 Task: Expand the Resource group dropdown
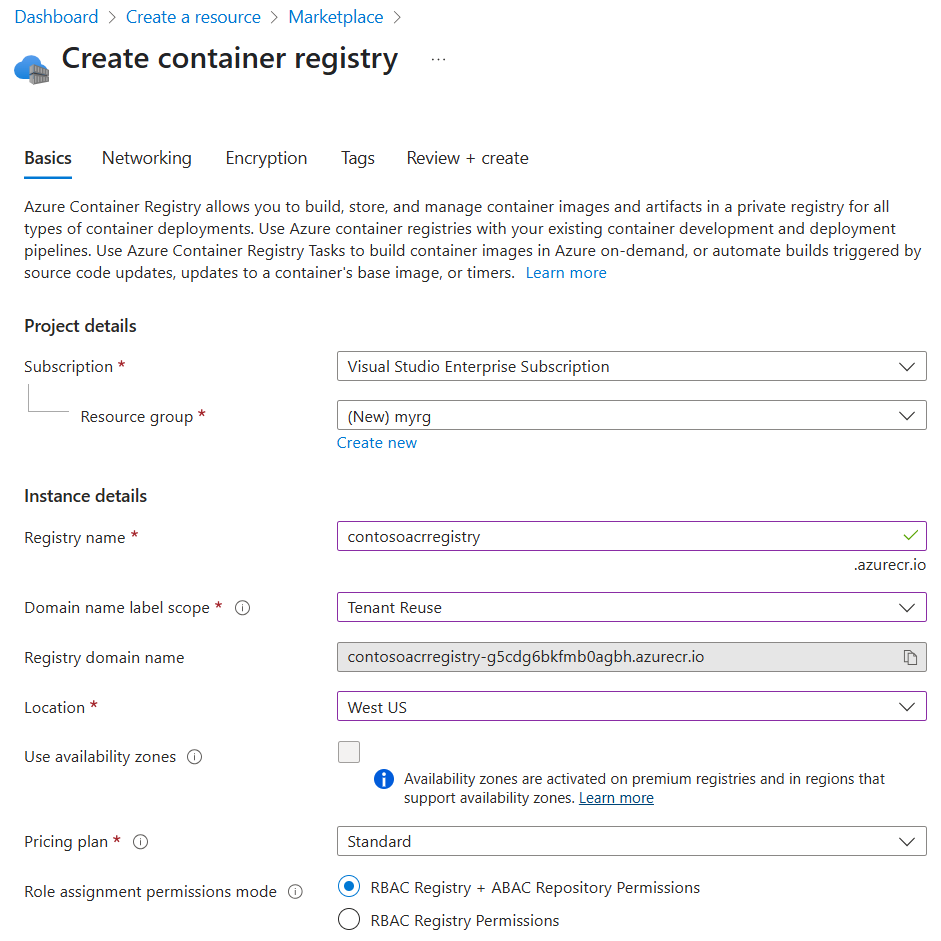(x=631, y=415)
